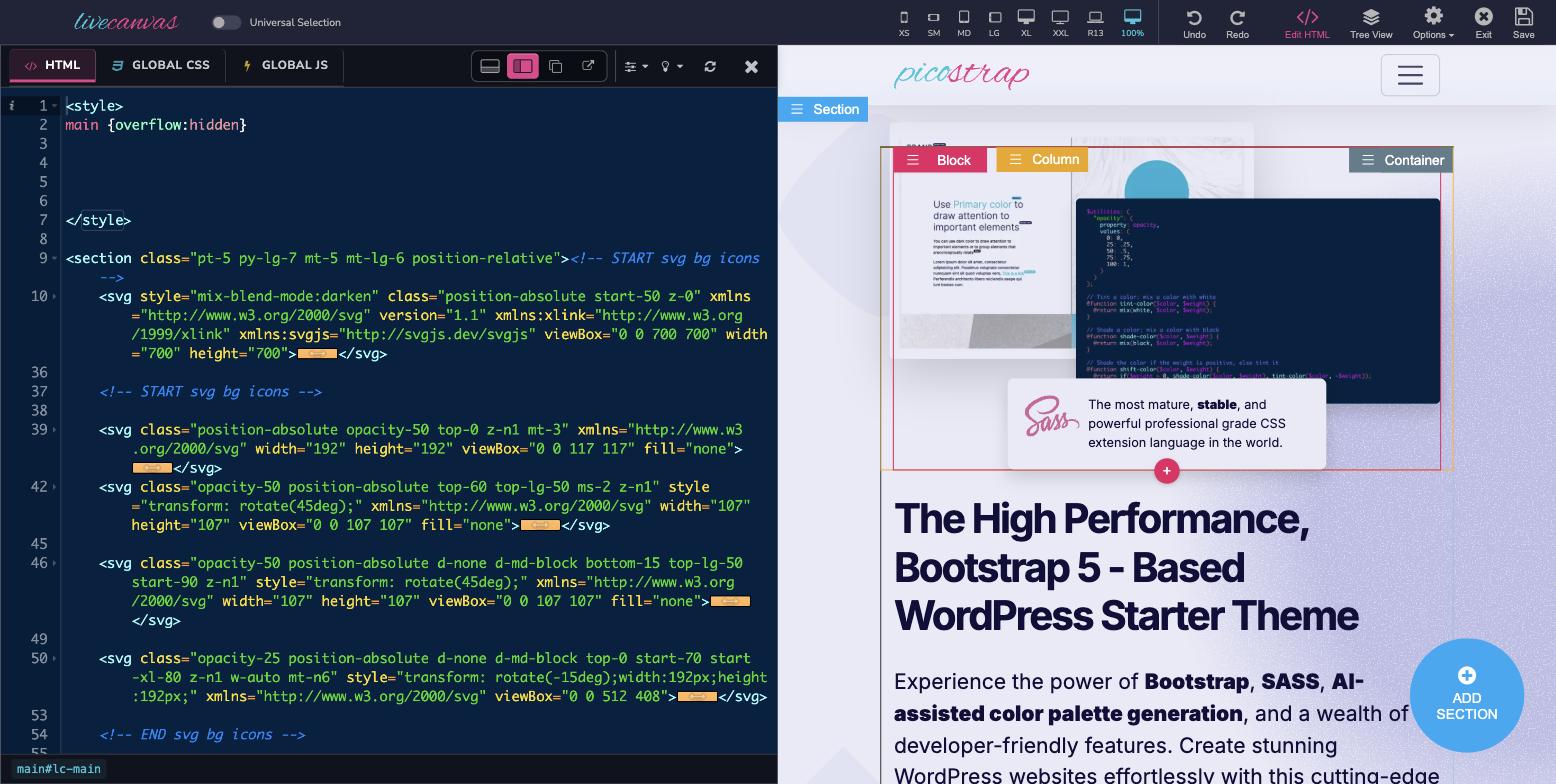Viewport: 1556px width, 784px height.
Task: Expand folded svg content on line 50
Action: click(x=697, y=697)
